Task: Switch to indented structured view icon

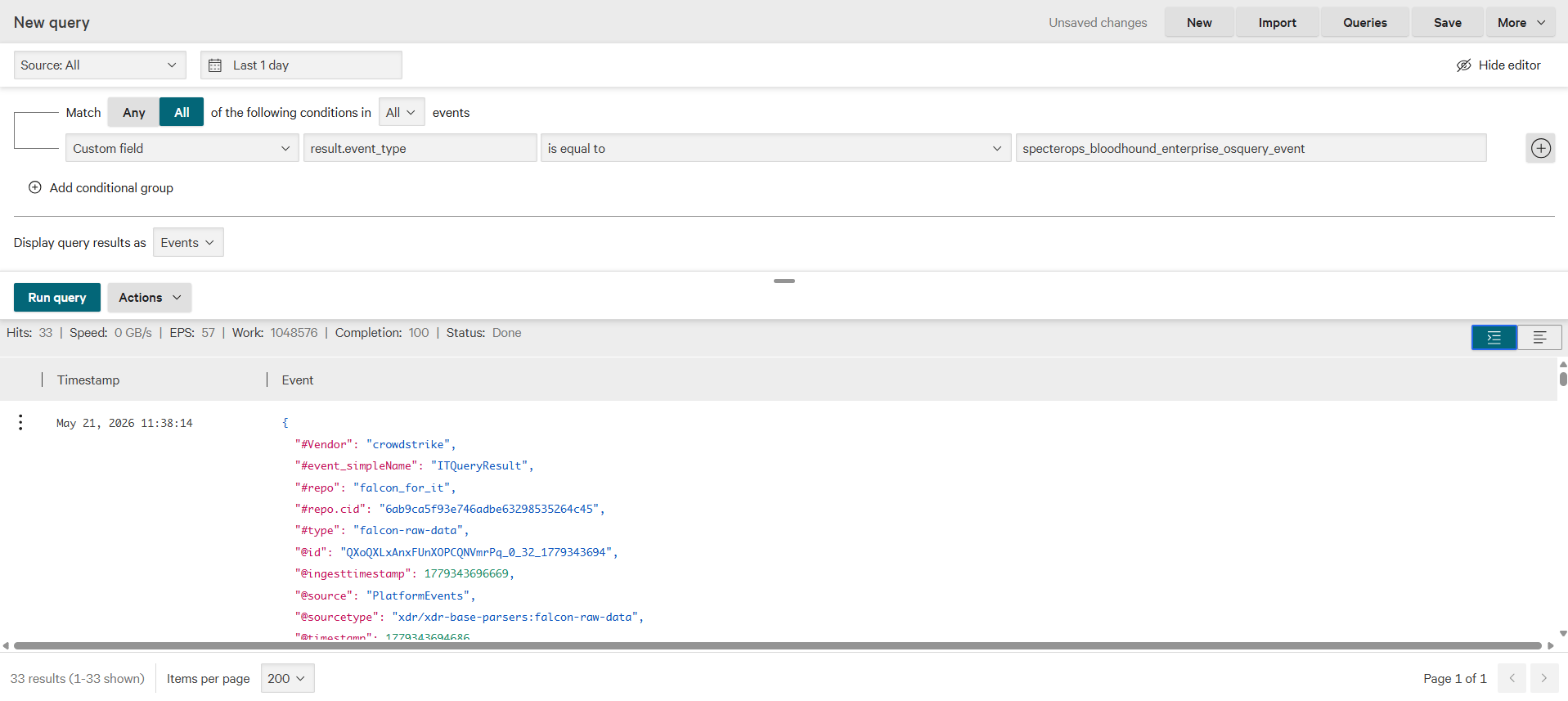Action: (x=1494, y=337)
